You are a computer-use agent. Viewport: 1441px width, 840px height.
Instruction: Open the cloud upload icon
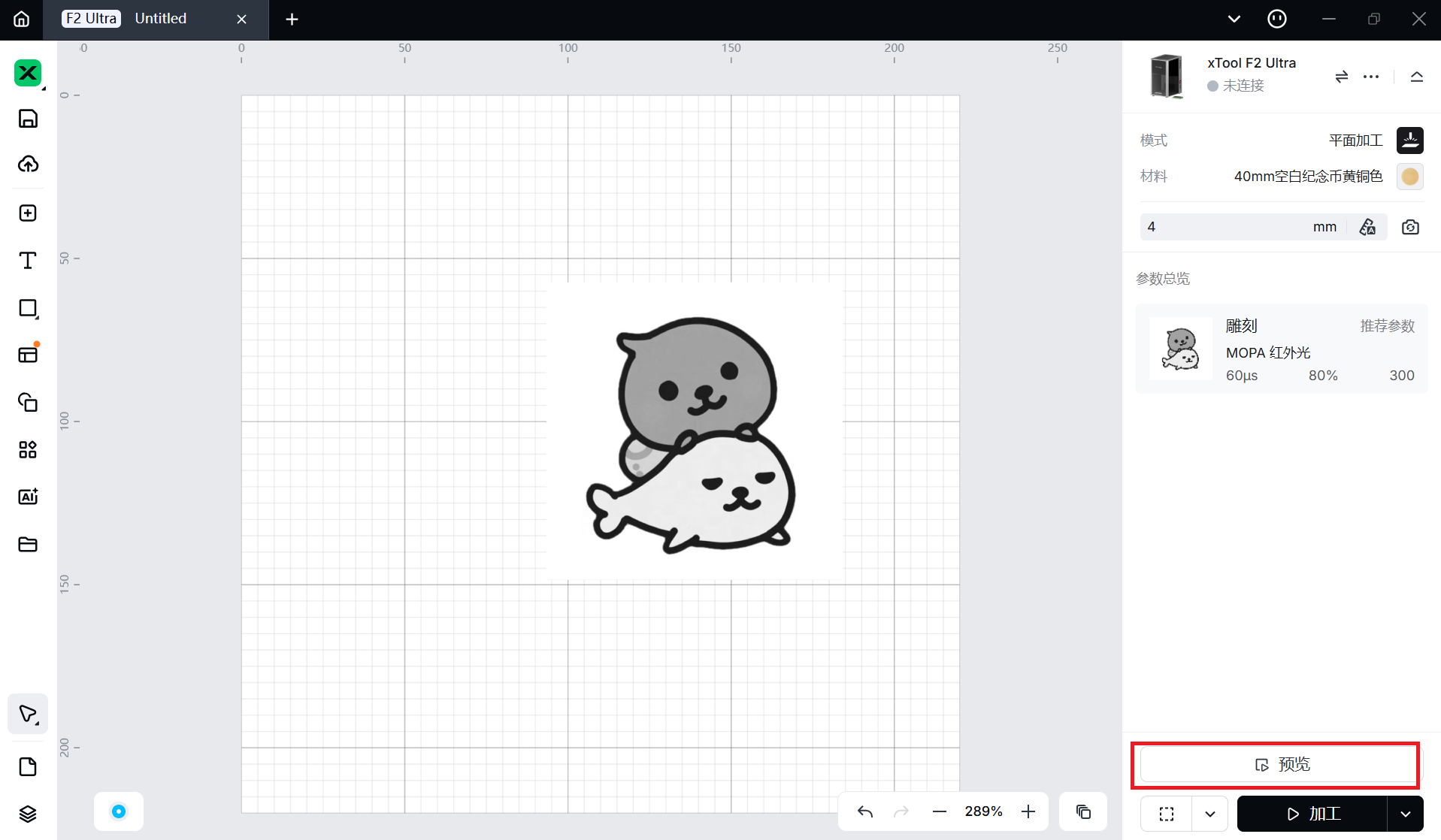click(x=28, y=165)
